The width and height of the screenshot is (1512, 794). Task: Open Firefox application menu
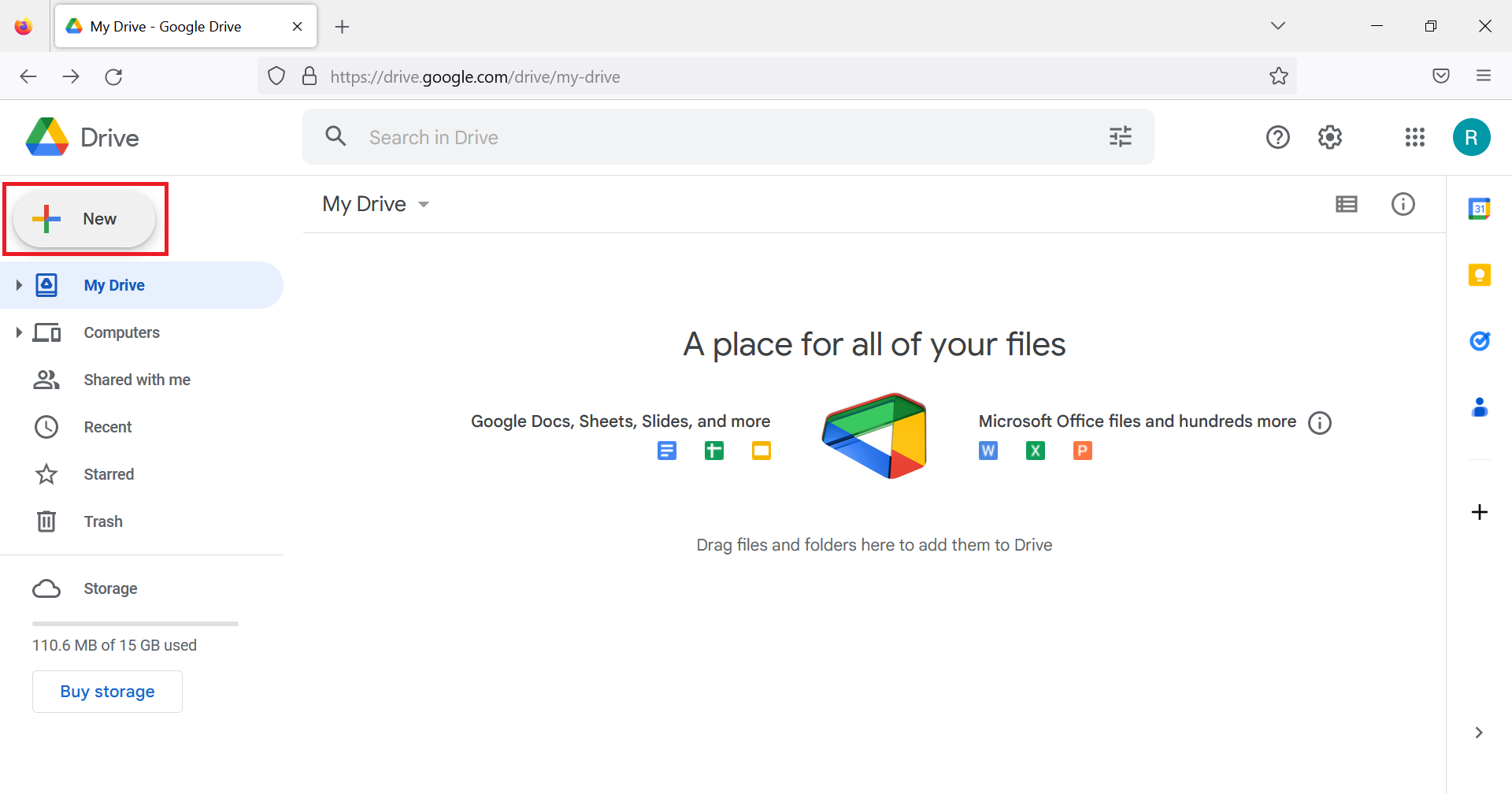(1484, 76)
